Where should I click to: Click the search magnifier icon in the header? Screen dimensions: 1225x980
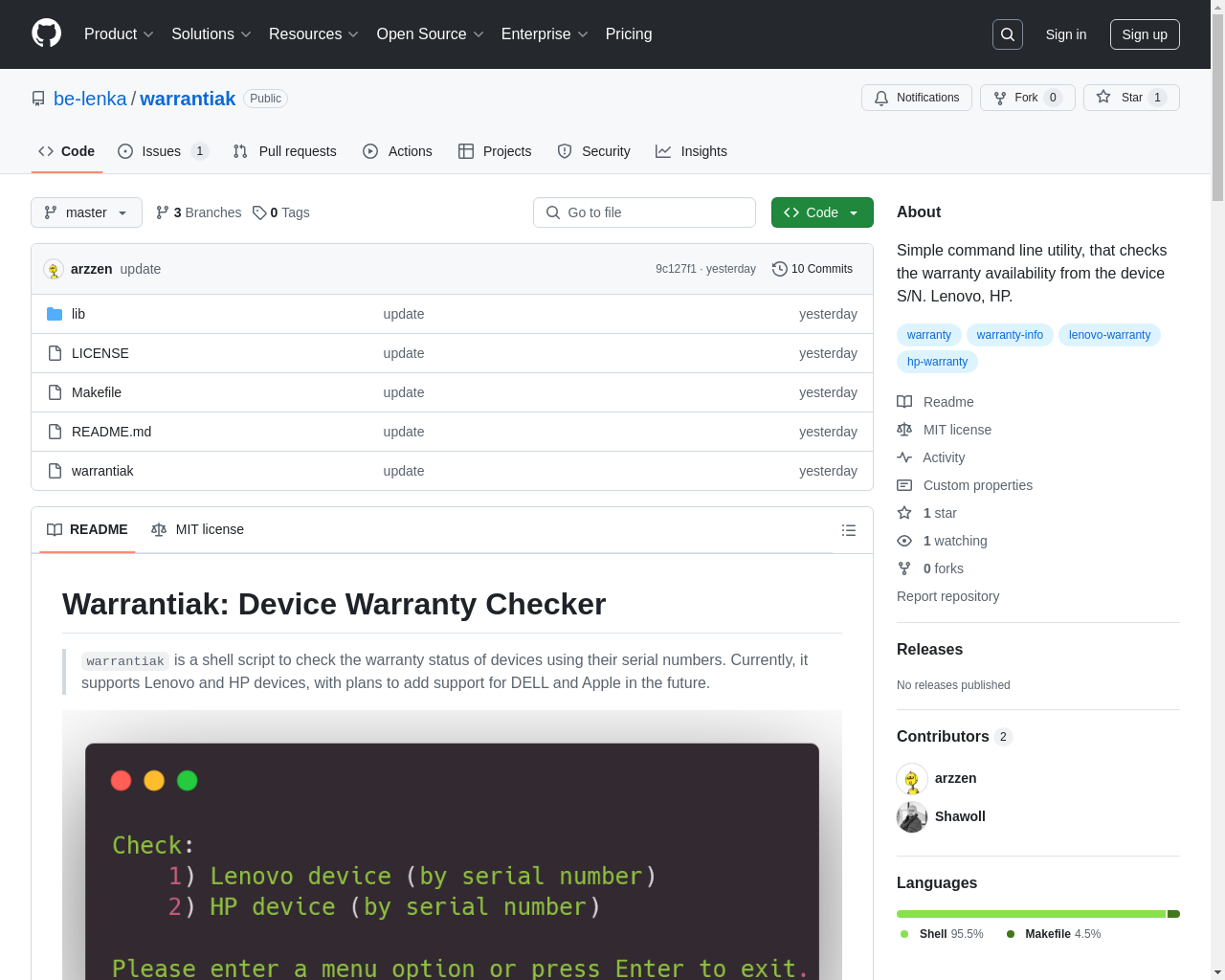[x=1008, y=34]
